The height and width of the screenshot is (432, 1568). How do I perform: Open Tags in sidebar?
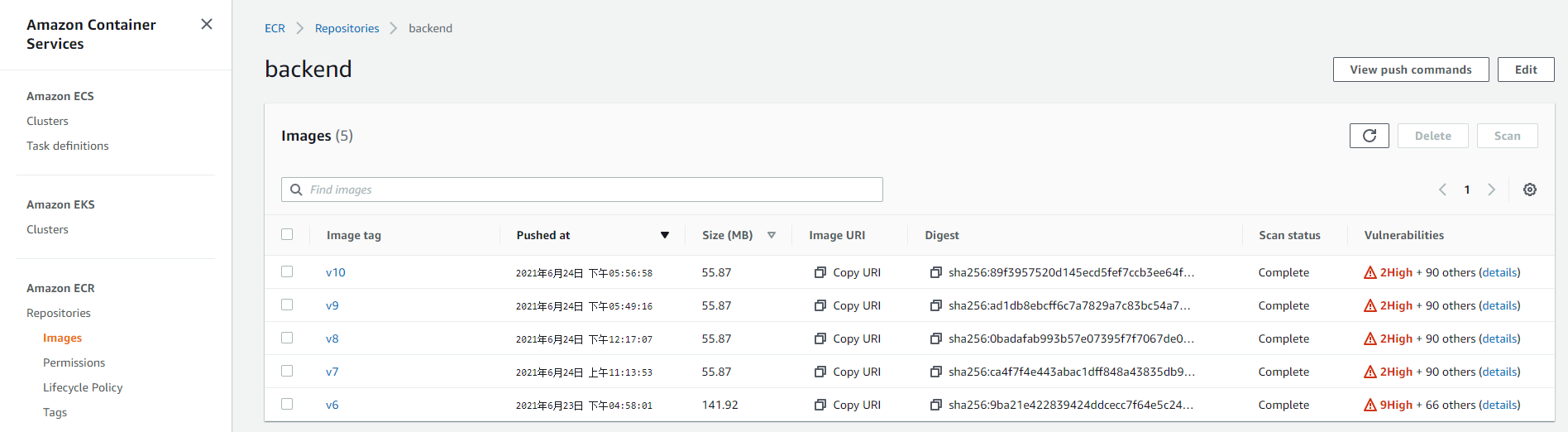[55, 412]
